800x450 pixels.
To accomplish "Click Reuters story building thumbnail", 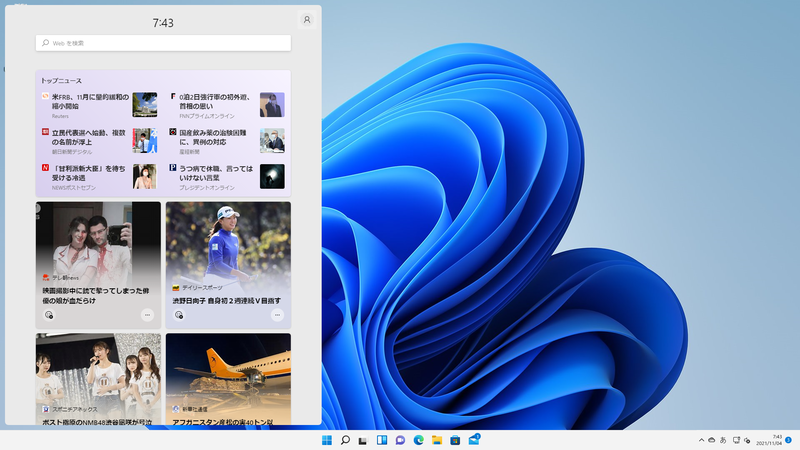I will tap(145, 105).
